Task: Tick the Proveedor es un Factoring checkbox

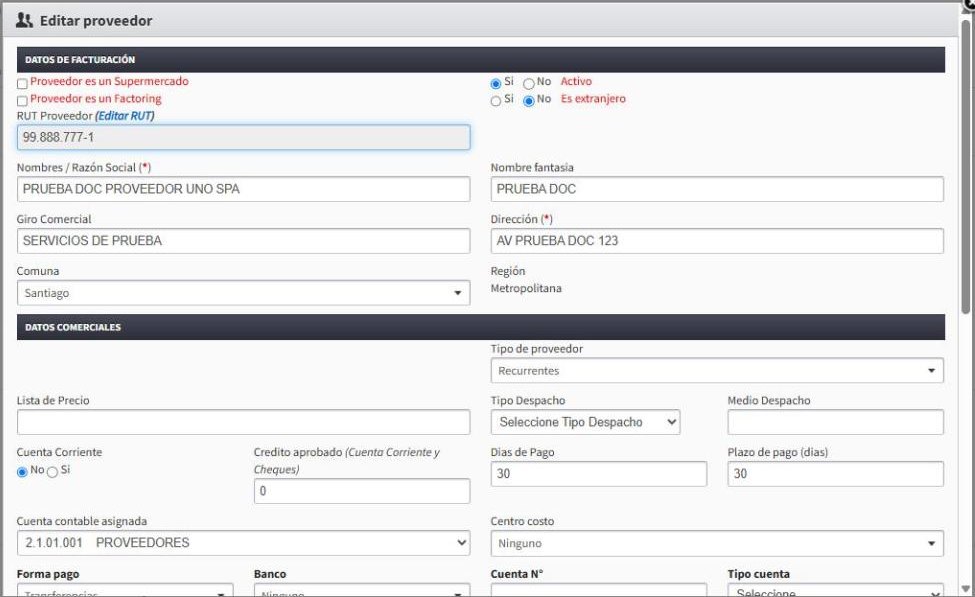Action: pyautogui.click(x=22, y=101)
